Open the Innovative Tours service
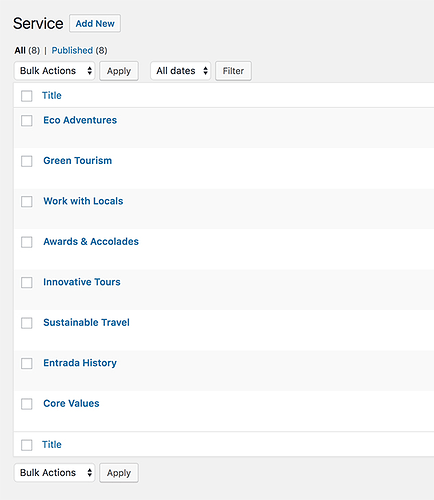This screenshot has width=434, height=500. point(82,282)
